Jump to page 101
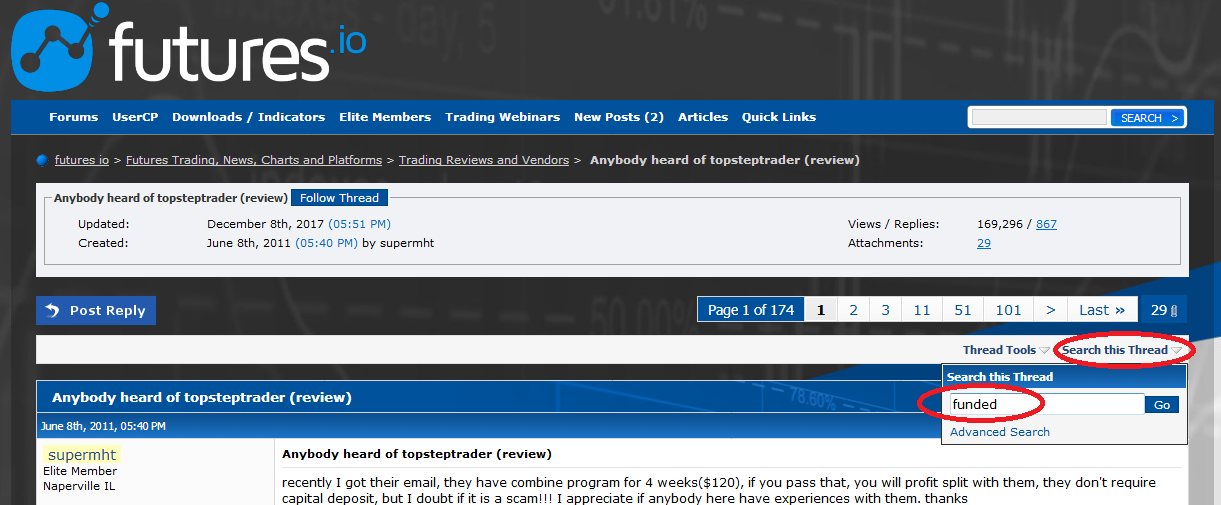This screenshot has width=1221, height=505. pyautogui.click(x=1009, y=310)
